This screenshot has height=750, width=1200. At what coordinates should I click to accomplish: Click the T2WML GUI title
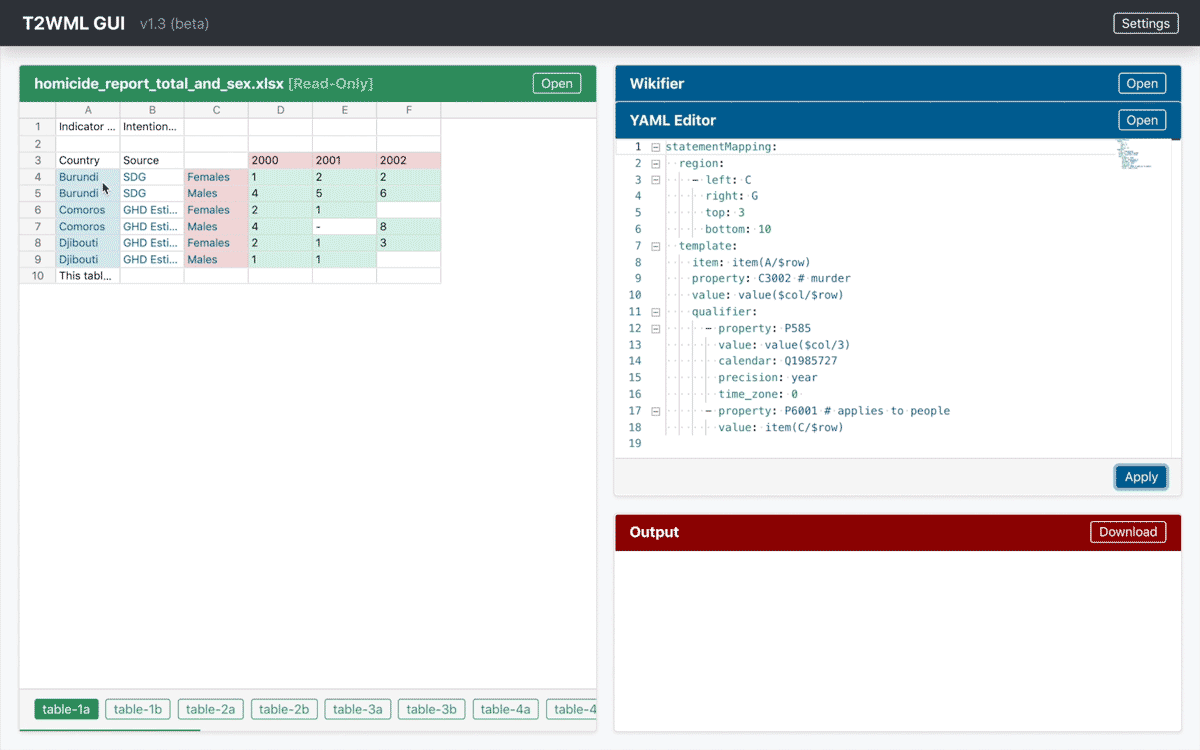[76, 23]
